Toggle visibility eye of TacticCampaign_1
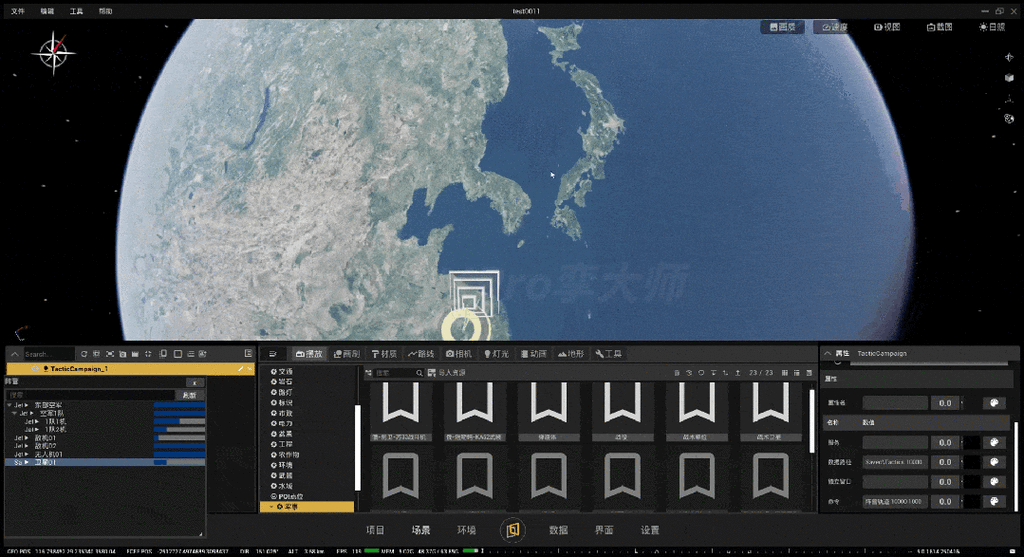This screenshot has height=557, width=1024. pyautogui.click(x=35, y=369)
